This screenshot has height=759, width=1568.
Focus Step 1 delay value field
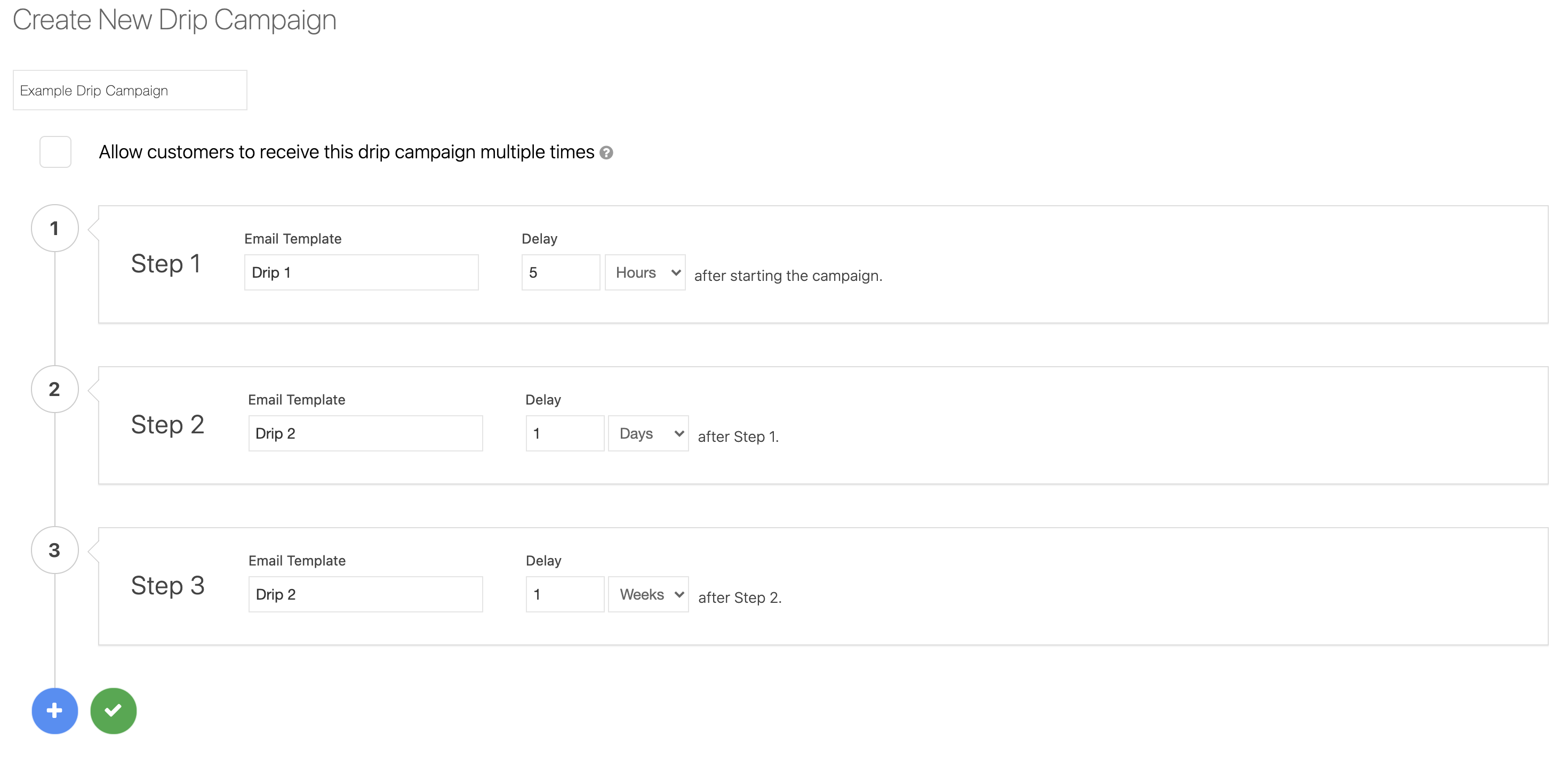(561, 272)
